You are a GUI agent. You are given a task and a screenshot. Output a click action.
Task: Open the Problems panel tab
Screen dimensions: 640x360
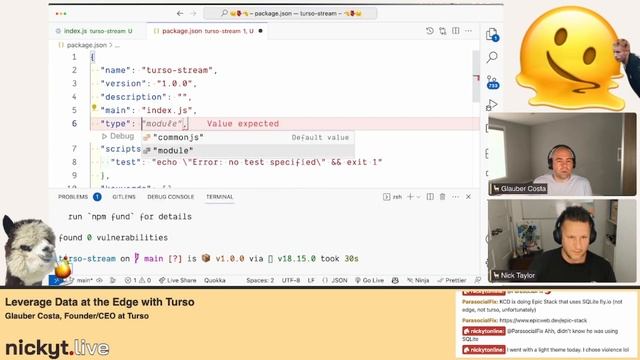73,197
